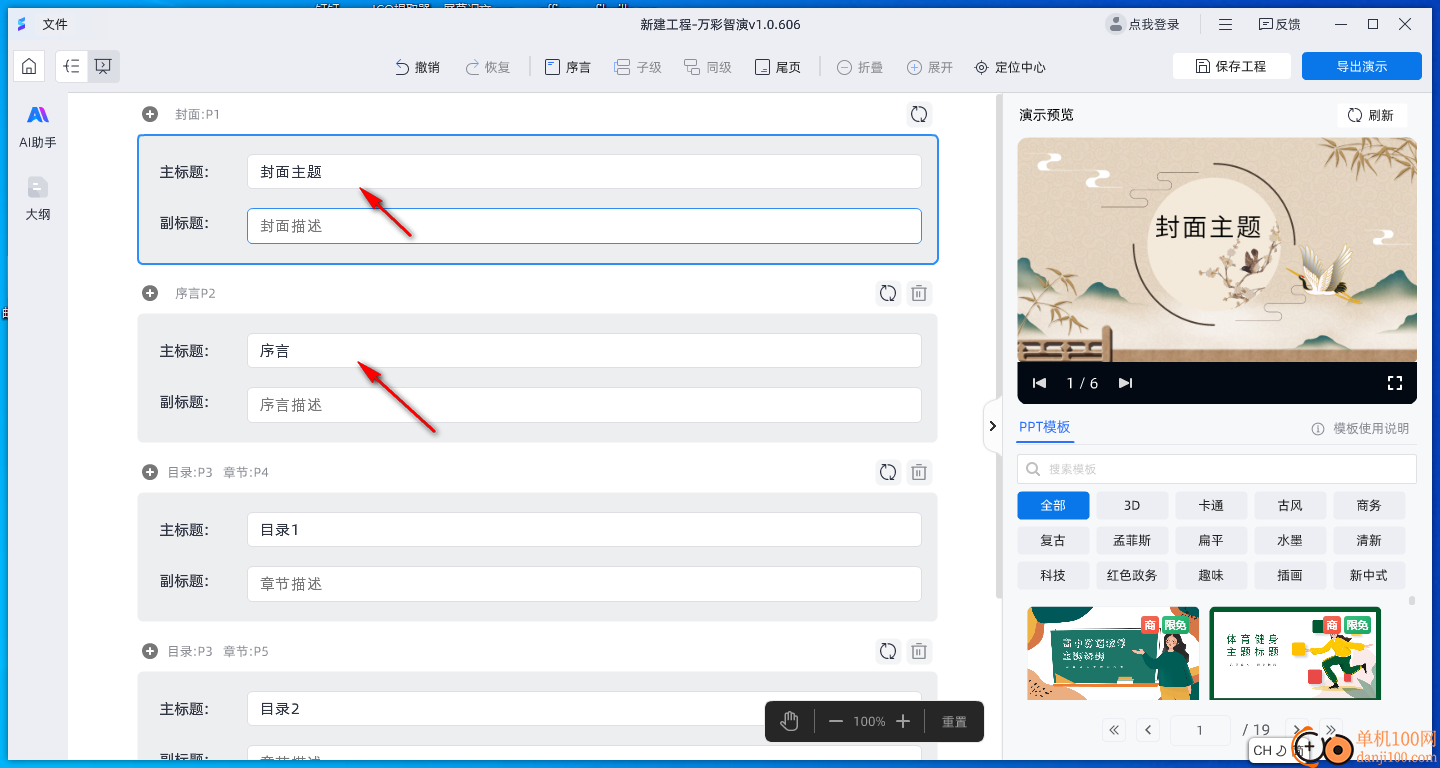This screenshot has width=1440, height=768.
Task: Regenerate the 序言P2 card
Action: coord(888,293)
